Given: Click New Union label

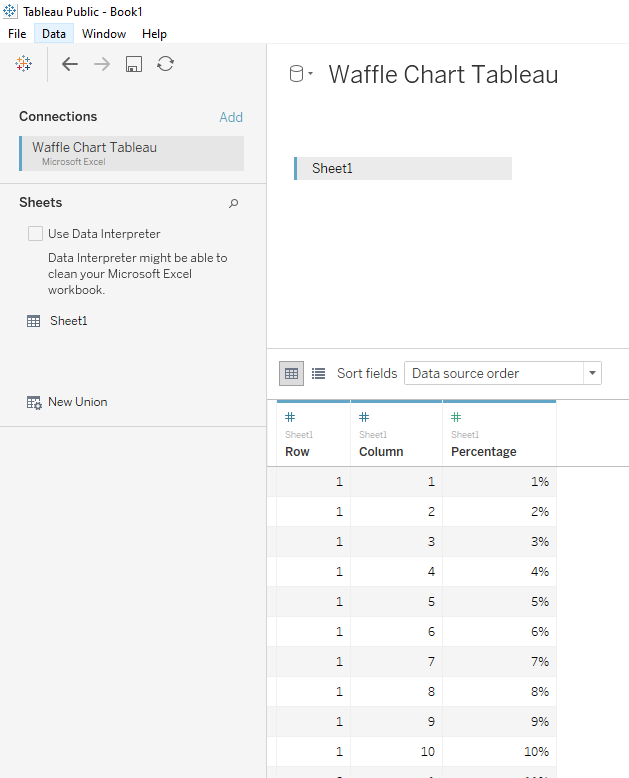Looking at the screenshot, I should pos(77,402).
